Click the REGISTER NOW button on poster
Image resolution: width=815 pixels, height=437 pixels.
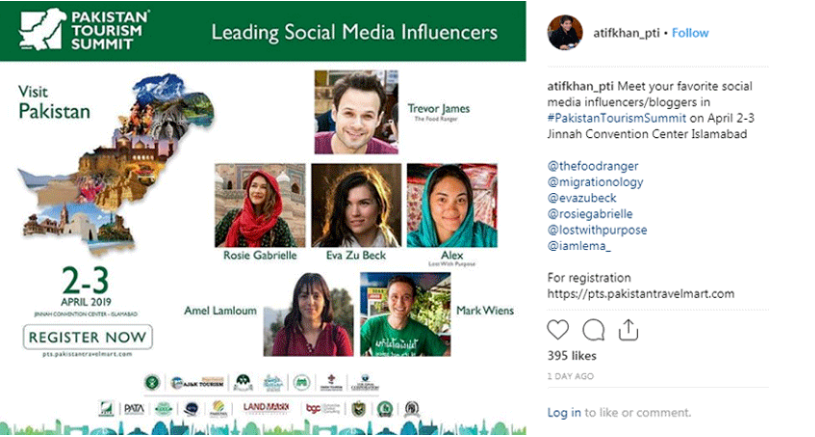[x=88, y=337]
